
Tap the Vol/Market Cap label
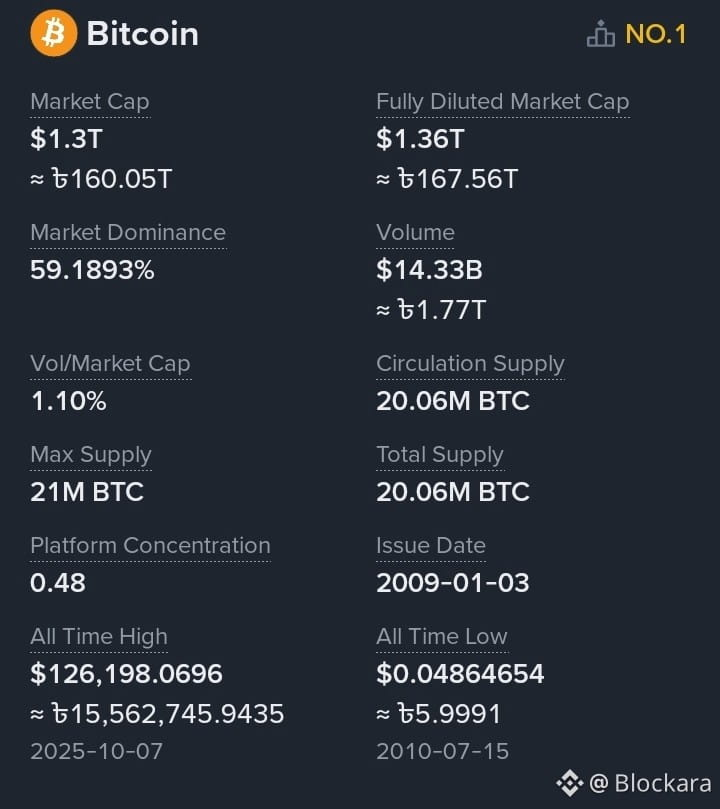[110, 363]
